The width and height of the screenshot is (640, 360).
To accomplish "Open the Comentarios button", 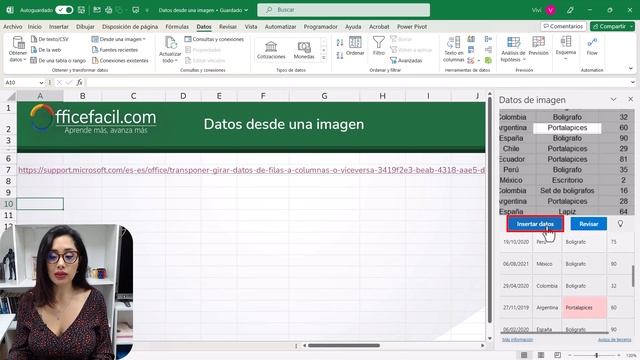I will (x=563, y=26).
